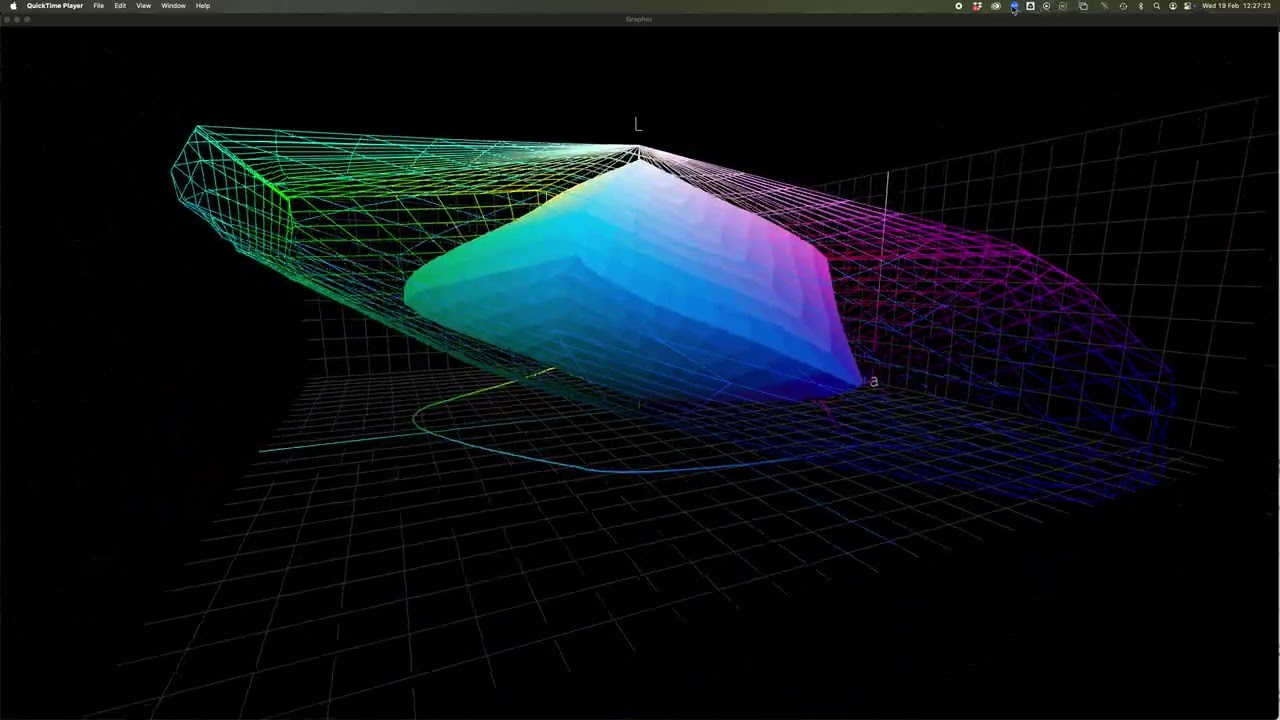Open the View menu

tap(143, 6)
